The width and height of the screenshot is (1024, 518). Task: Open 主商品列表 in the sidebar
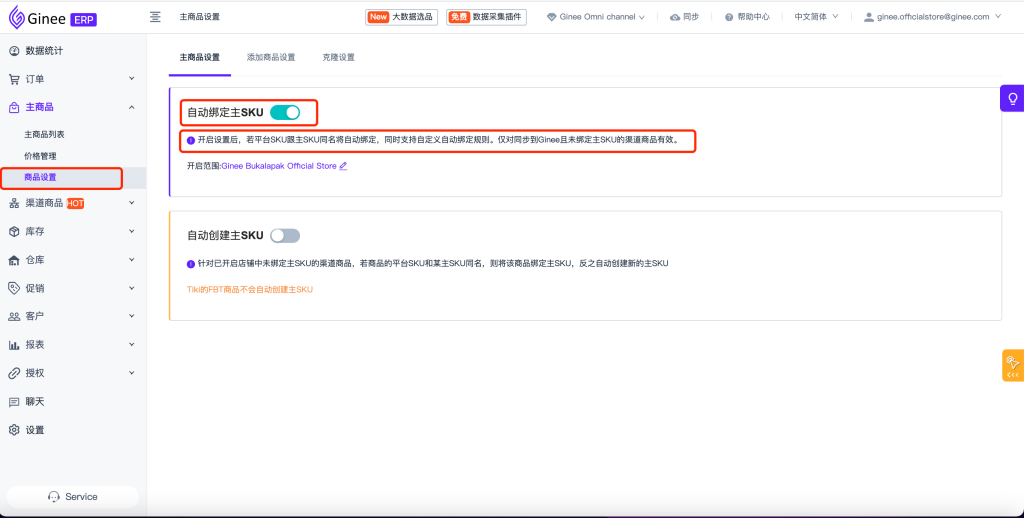[44, 134]
